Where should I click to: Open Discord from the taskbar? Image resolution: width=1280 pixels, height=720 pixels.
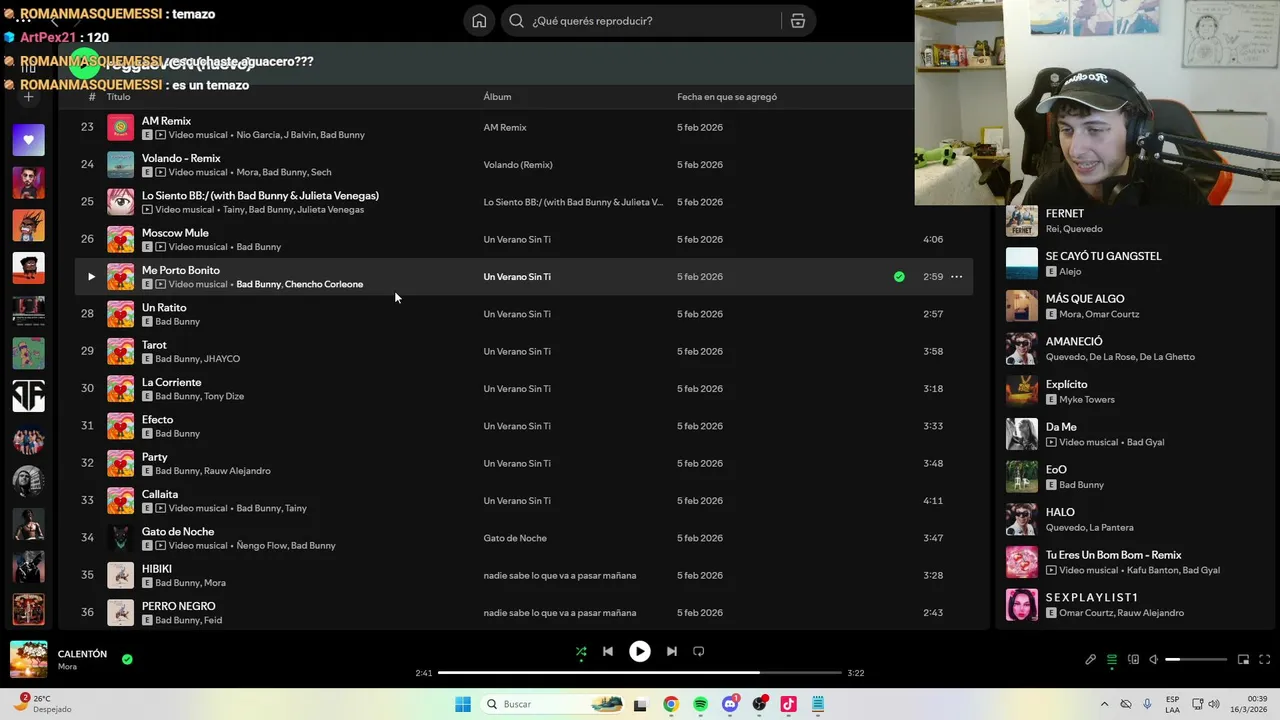click(730, 704)
